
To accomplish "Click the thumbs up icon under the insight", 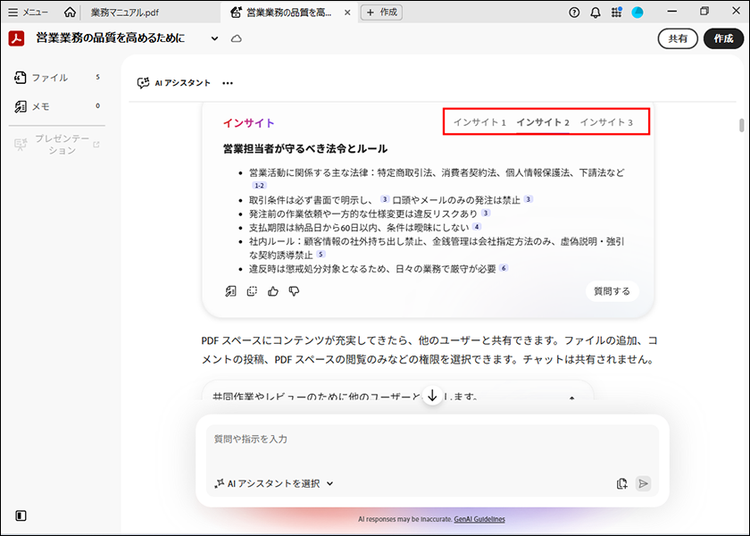I will pos(273,291).
